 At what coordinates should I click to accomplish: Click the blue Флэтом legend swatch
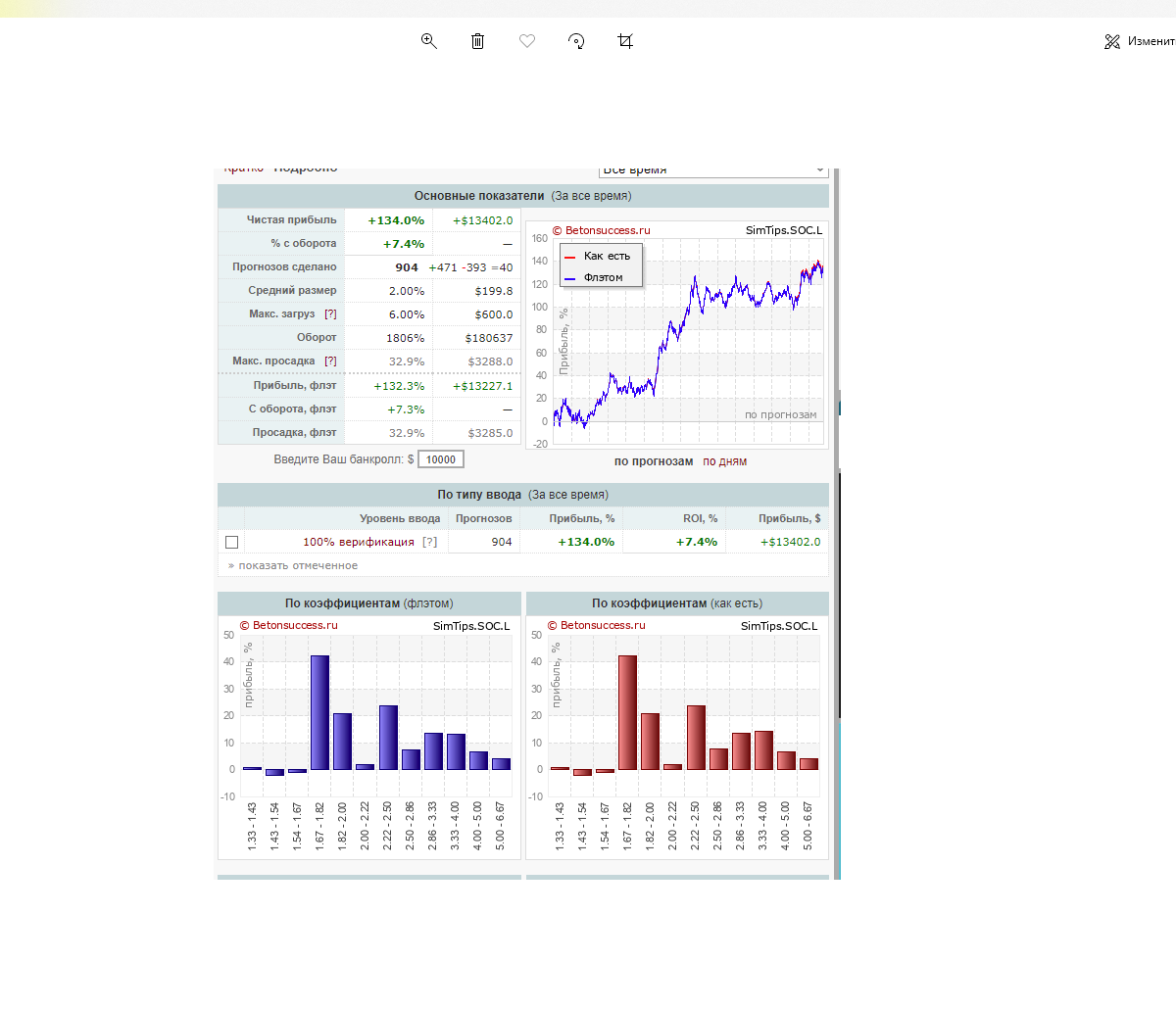pyautogui.click(x=570, y=278)
